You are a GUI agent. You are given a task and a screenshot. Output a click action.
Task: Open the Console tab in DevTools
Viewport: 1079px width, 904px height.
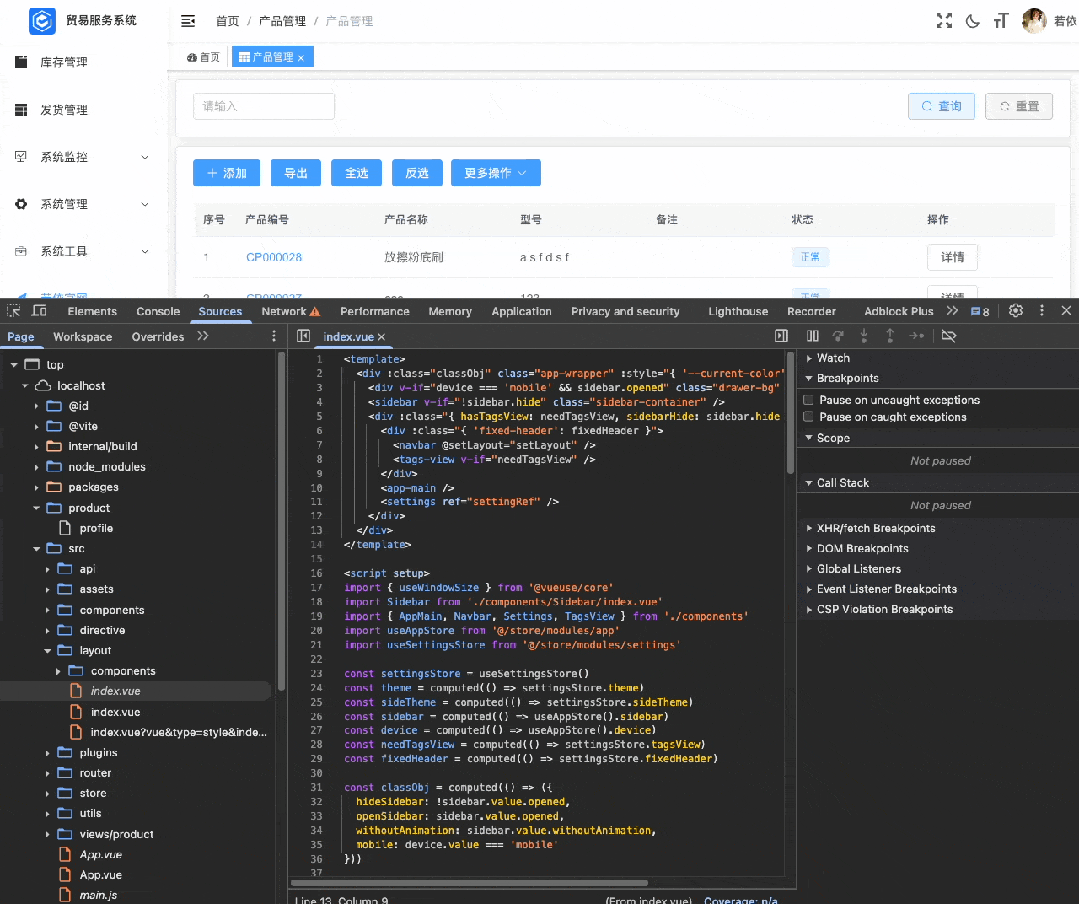pyautogui.click(x=158, y=311)
